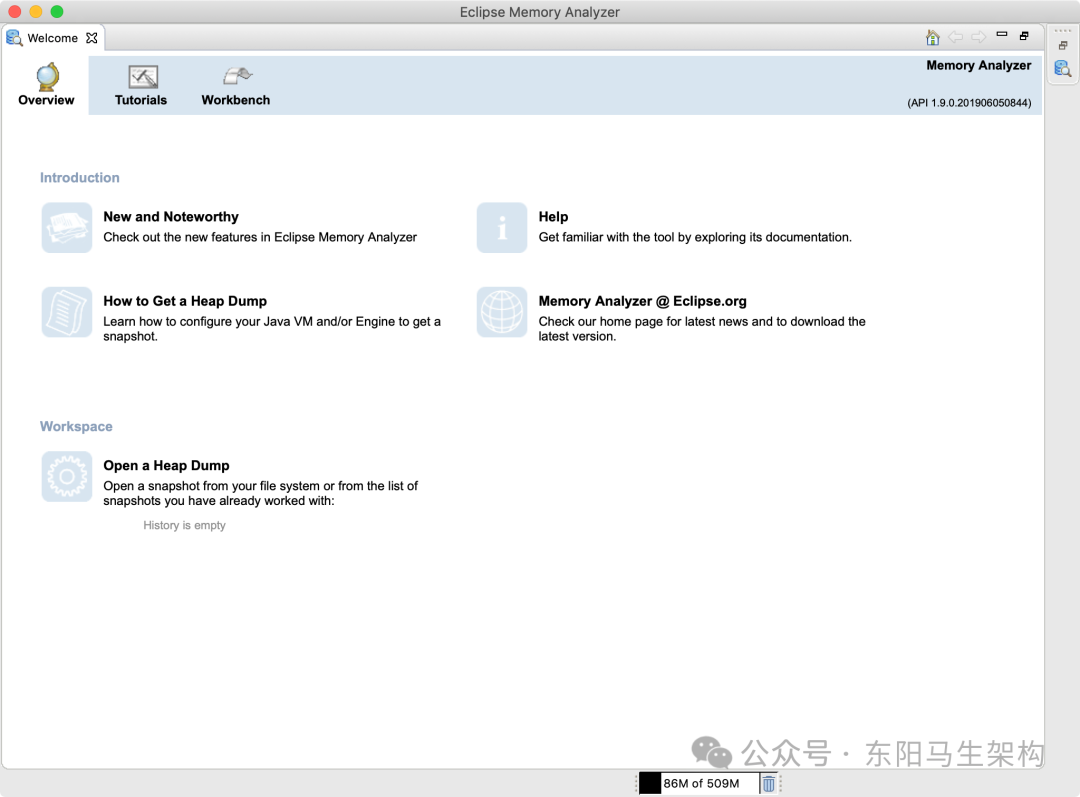Click the red macOS close window button
This screenshot has height=797, width=1080.
pos(14,12)
